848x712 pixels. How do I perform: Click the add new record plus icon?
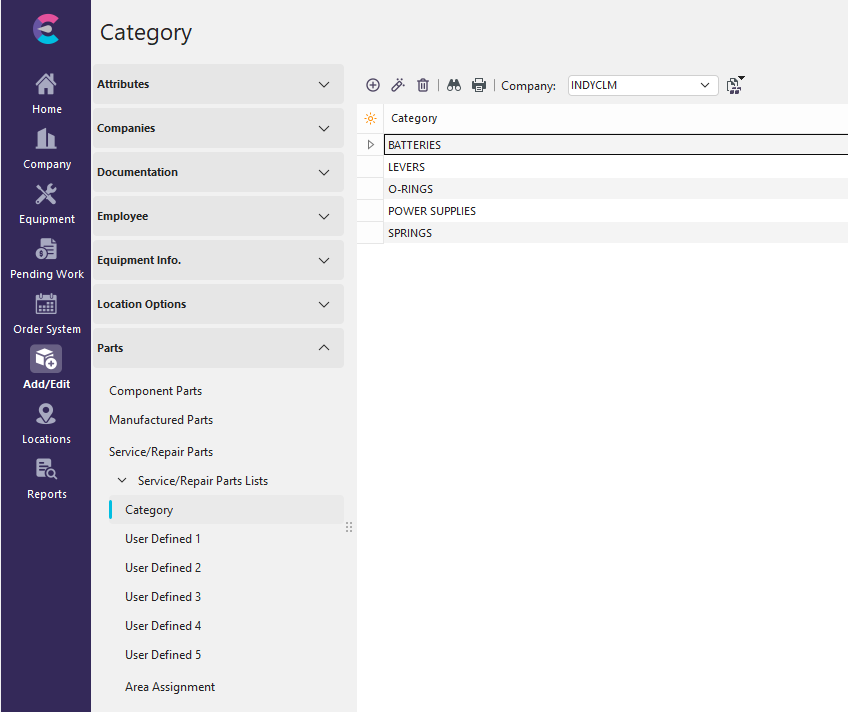[x=373, y=86]
